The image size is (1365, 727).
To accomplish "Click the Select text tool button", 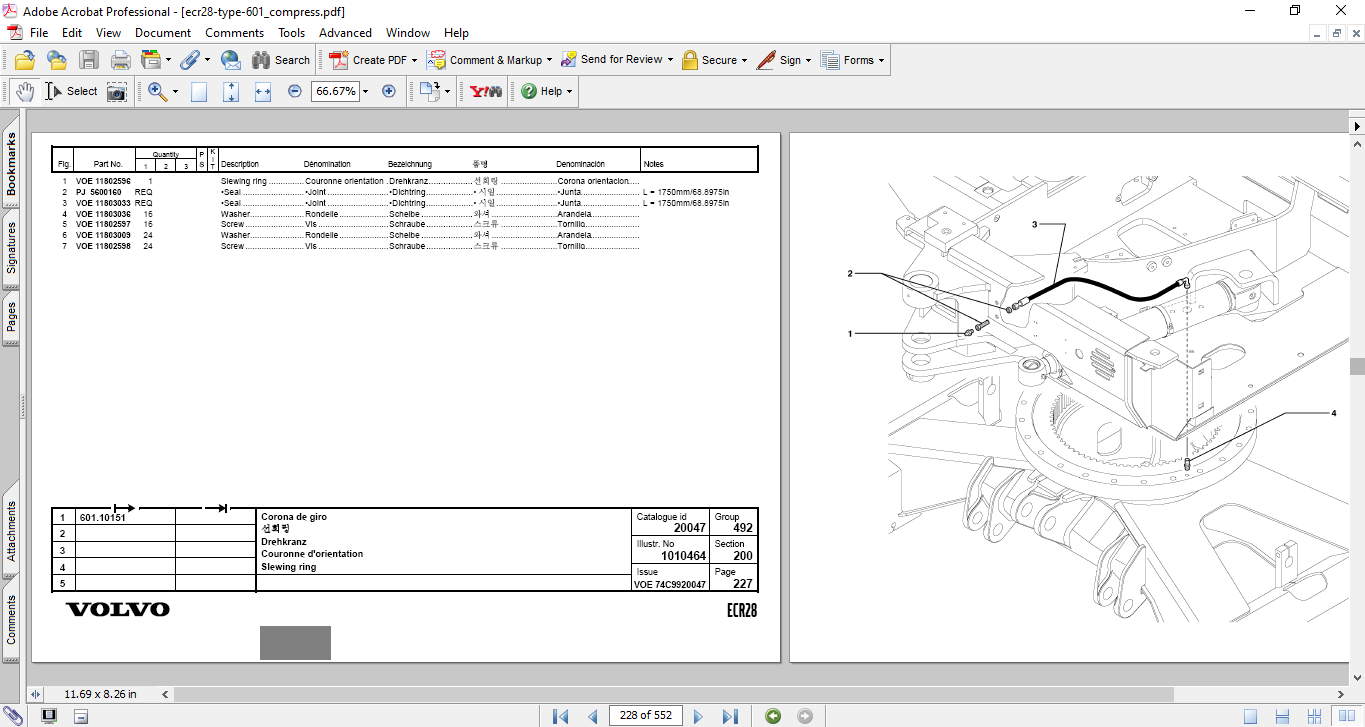I will click(71, 91).
